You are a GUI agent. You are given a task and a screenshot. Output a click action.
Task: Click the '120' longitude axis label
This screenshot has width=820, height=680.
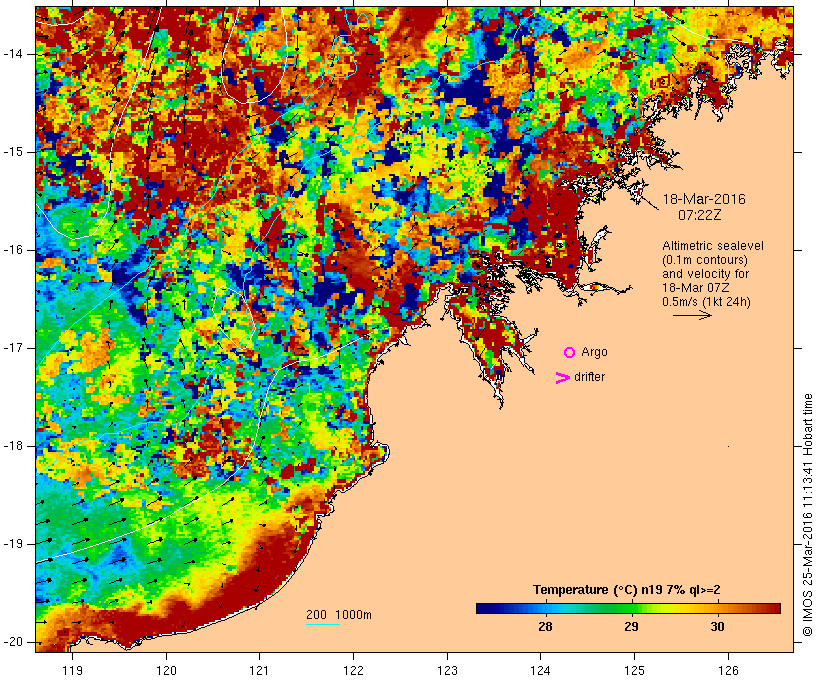(x=166, y=670)
